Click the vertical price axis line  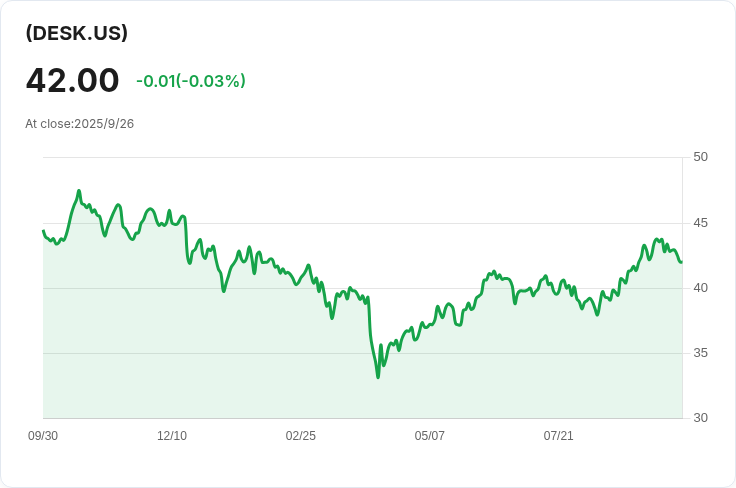pyautogui.click(x=683, y=300)
